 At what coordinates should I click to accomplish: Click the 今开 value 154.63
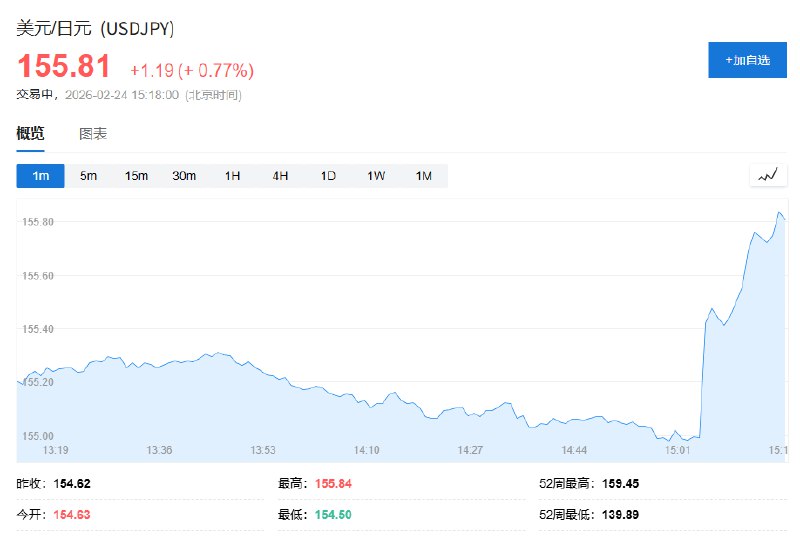72,515
